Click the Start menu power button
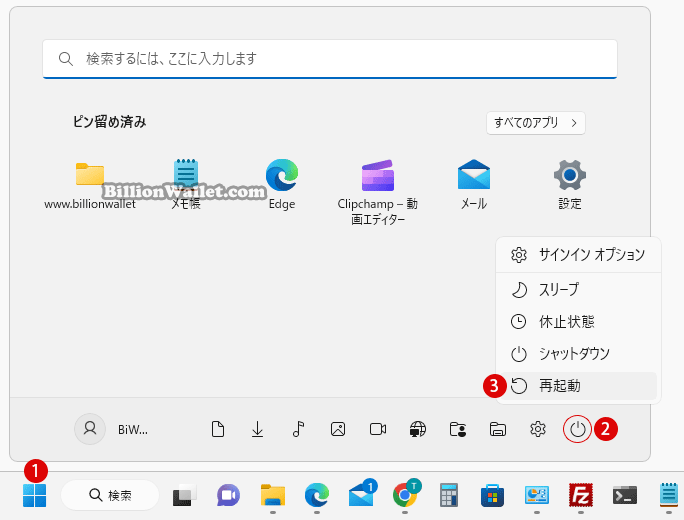Screen dimensions: 684x520 click(x=578, y=429)
